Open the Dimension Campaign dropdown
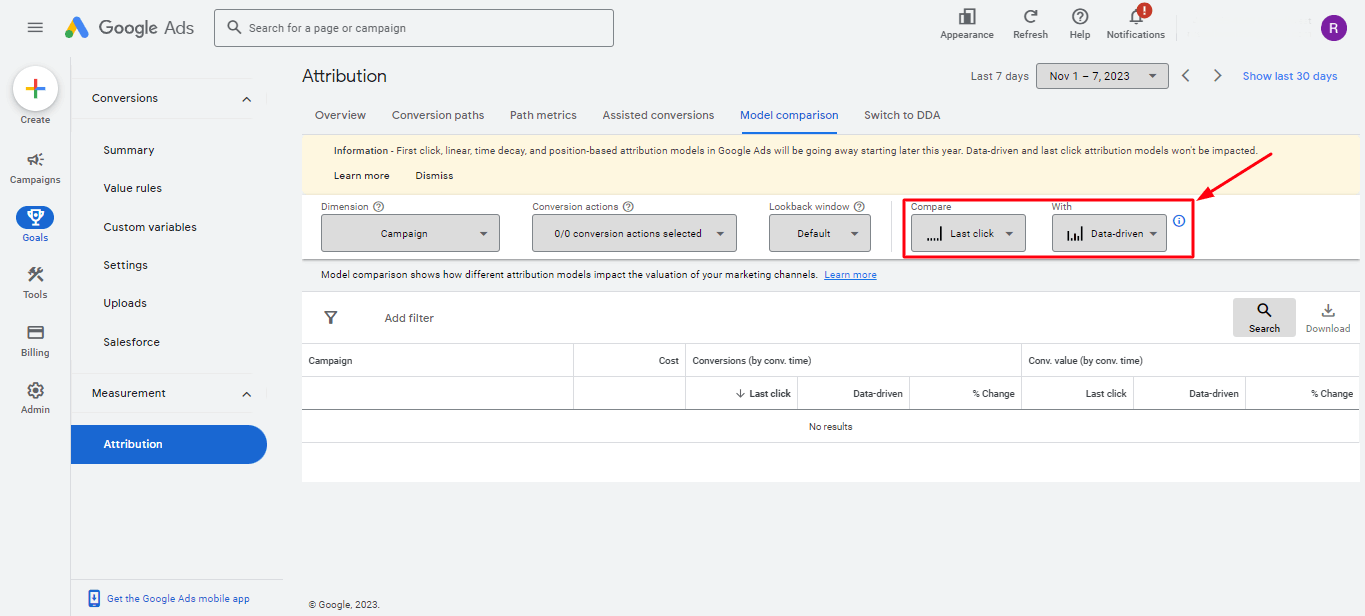Screen dimensions: 1365x616 click(410, 233)
